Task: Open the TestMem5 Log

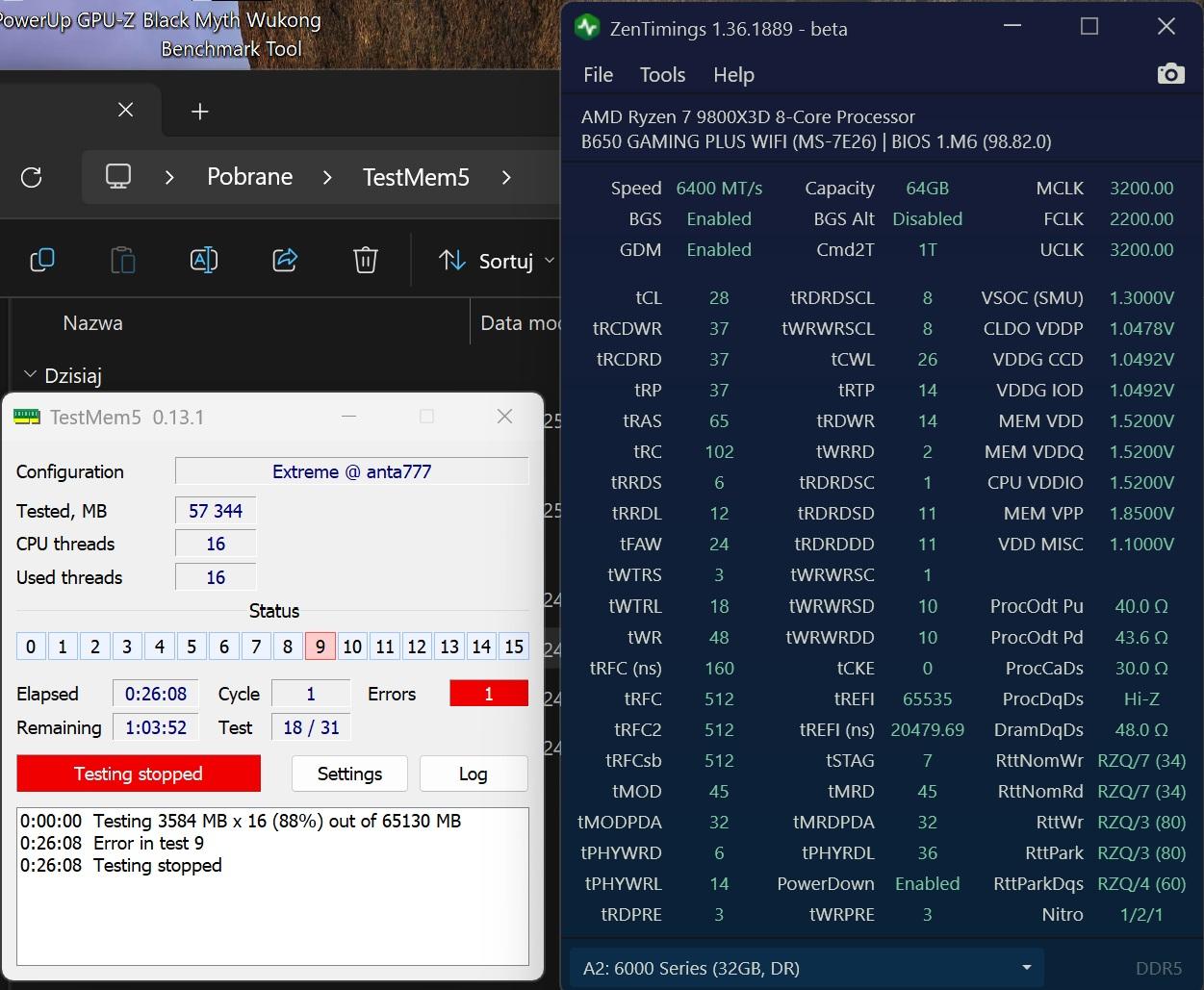Action: [x=473, y=774]
